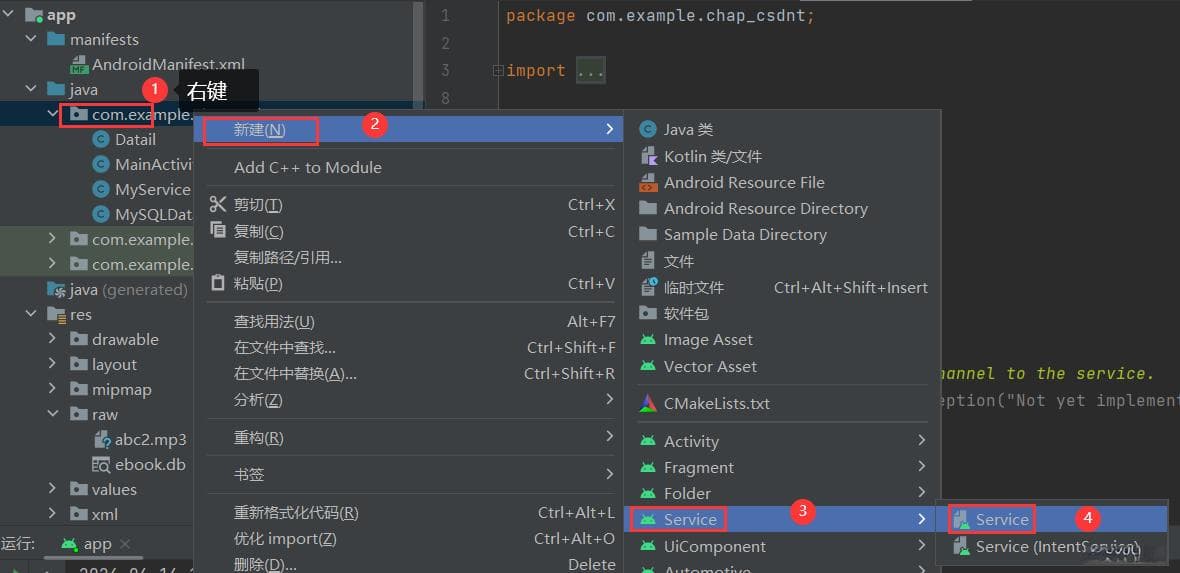Click the ebook.db database icon
The image size is (1180, 573).
(x=101, y=465)
